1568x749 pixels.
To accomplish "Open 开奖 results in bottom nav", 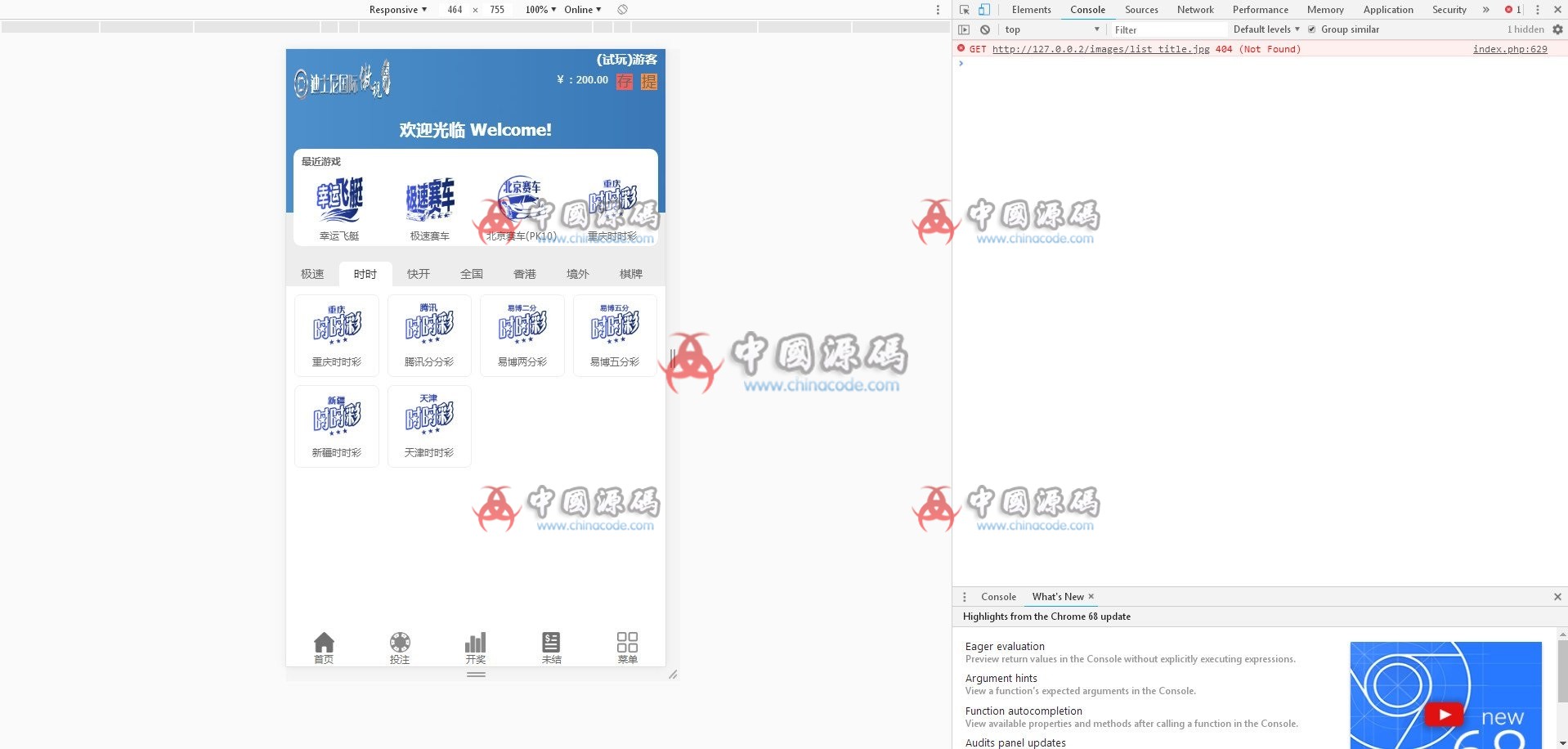I will [476, 648].
